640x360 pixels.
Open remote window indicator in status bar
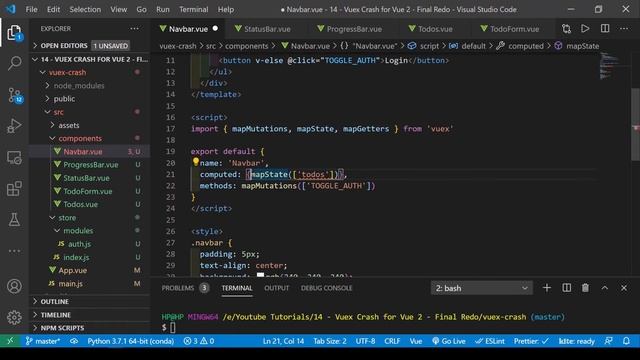pyautogui.click(x=10, y=341)
